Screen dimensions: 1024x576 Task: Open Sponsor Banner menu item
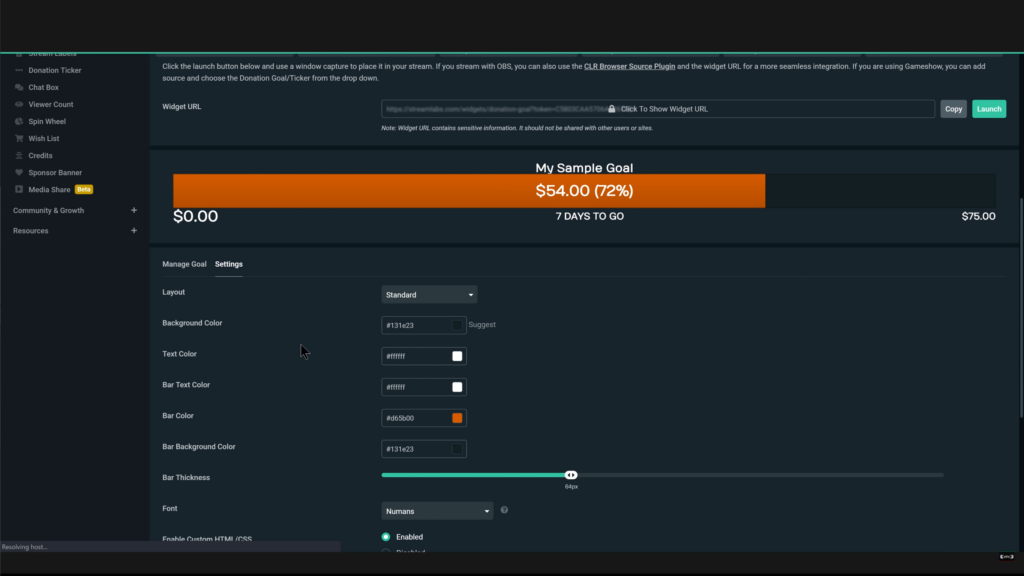tap(55, 172)
